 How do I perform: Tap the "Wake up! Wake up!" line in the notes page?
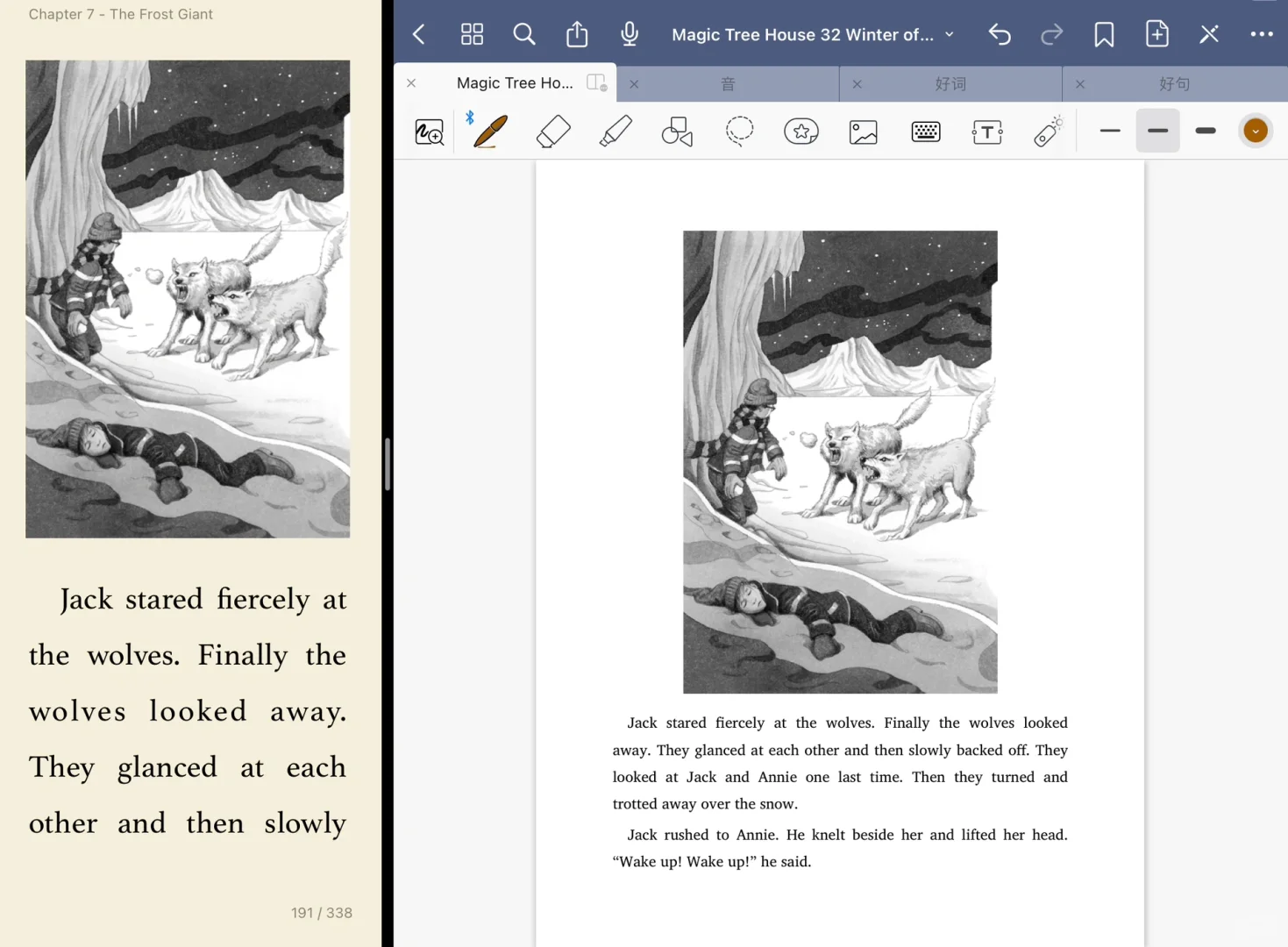712,861
